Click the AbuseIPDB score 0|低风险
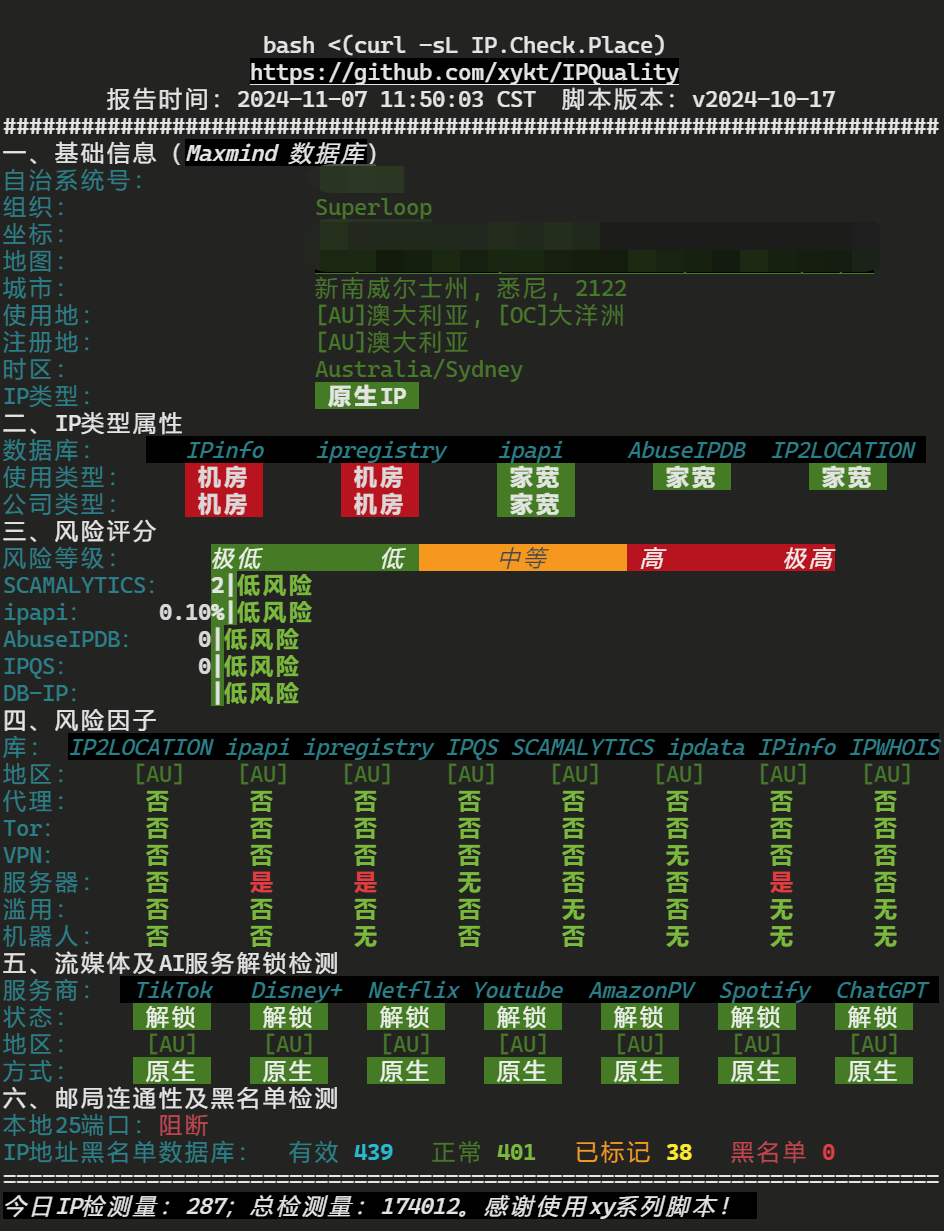944x1231 pixels. (249, 639)
